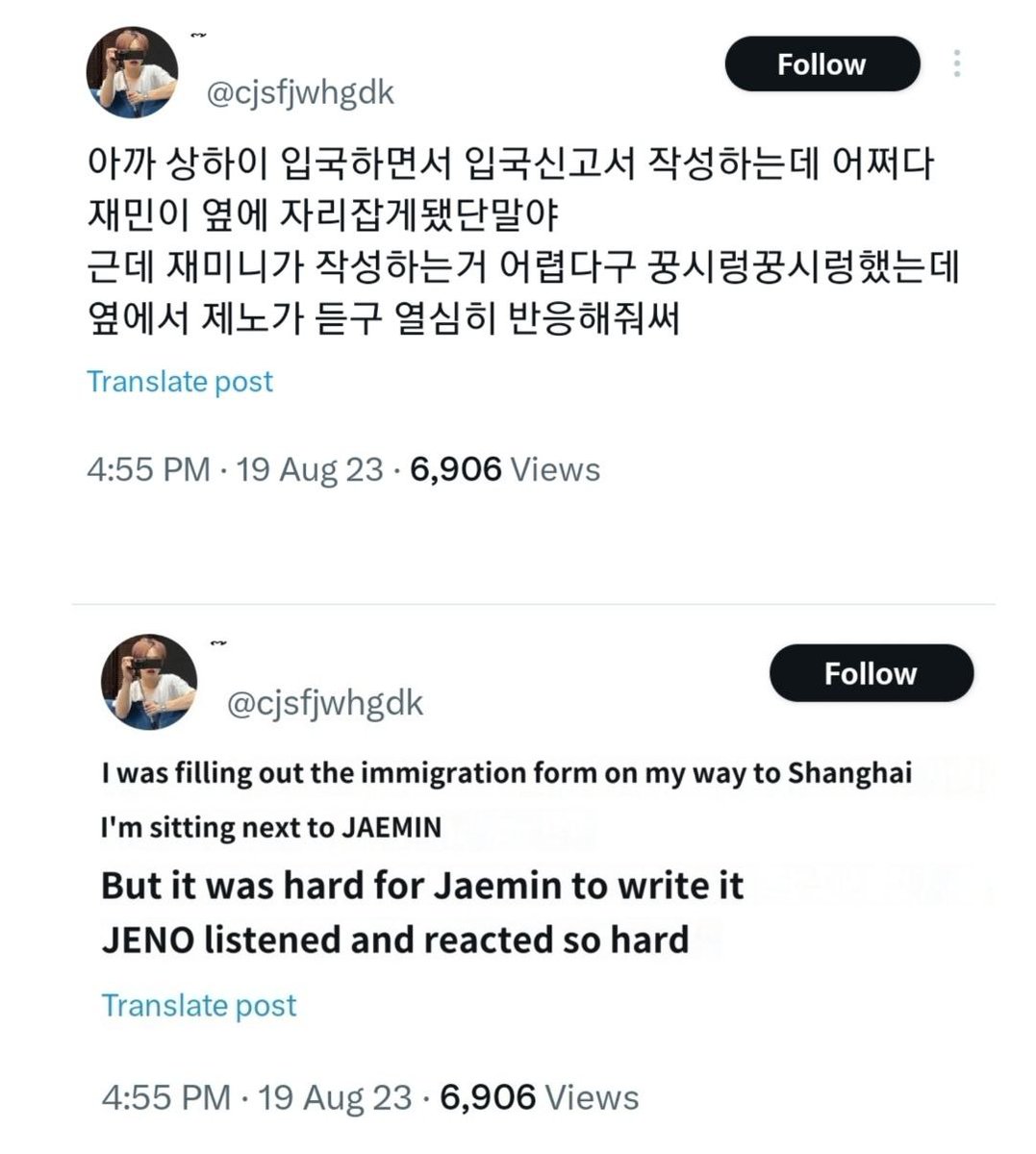Click "But it was hard for Jaemin to write it"
Screen dimensions: 1036x1154
tap(422, 885)
